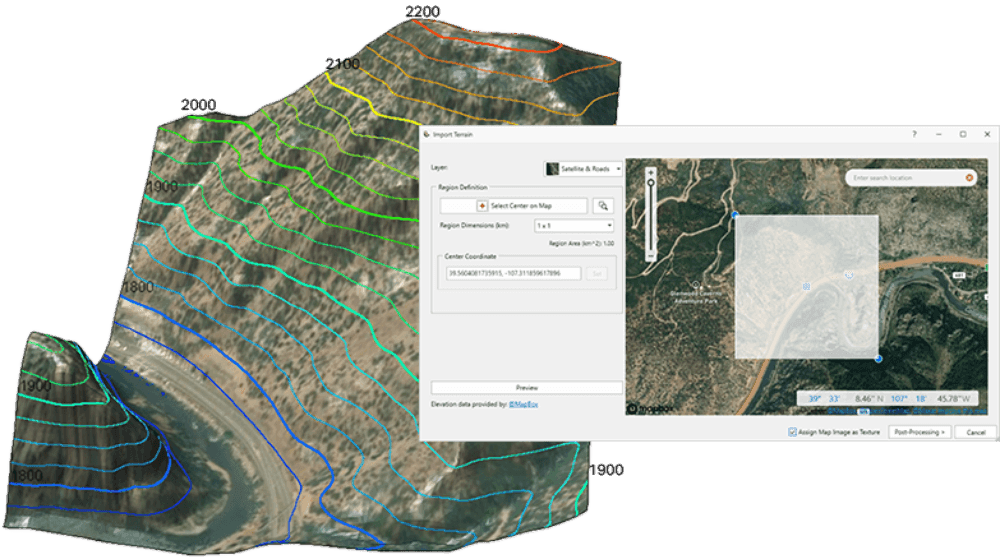This screenshot has height=559, width=1000.
Task: Click the Center Coordinate input field
Action: [x=513, y=273]
